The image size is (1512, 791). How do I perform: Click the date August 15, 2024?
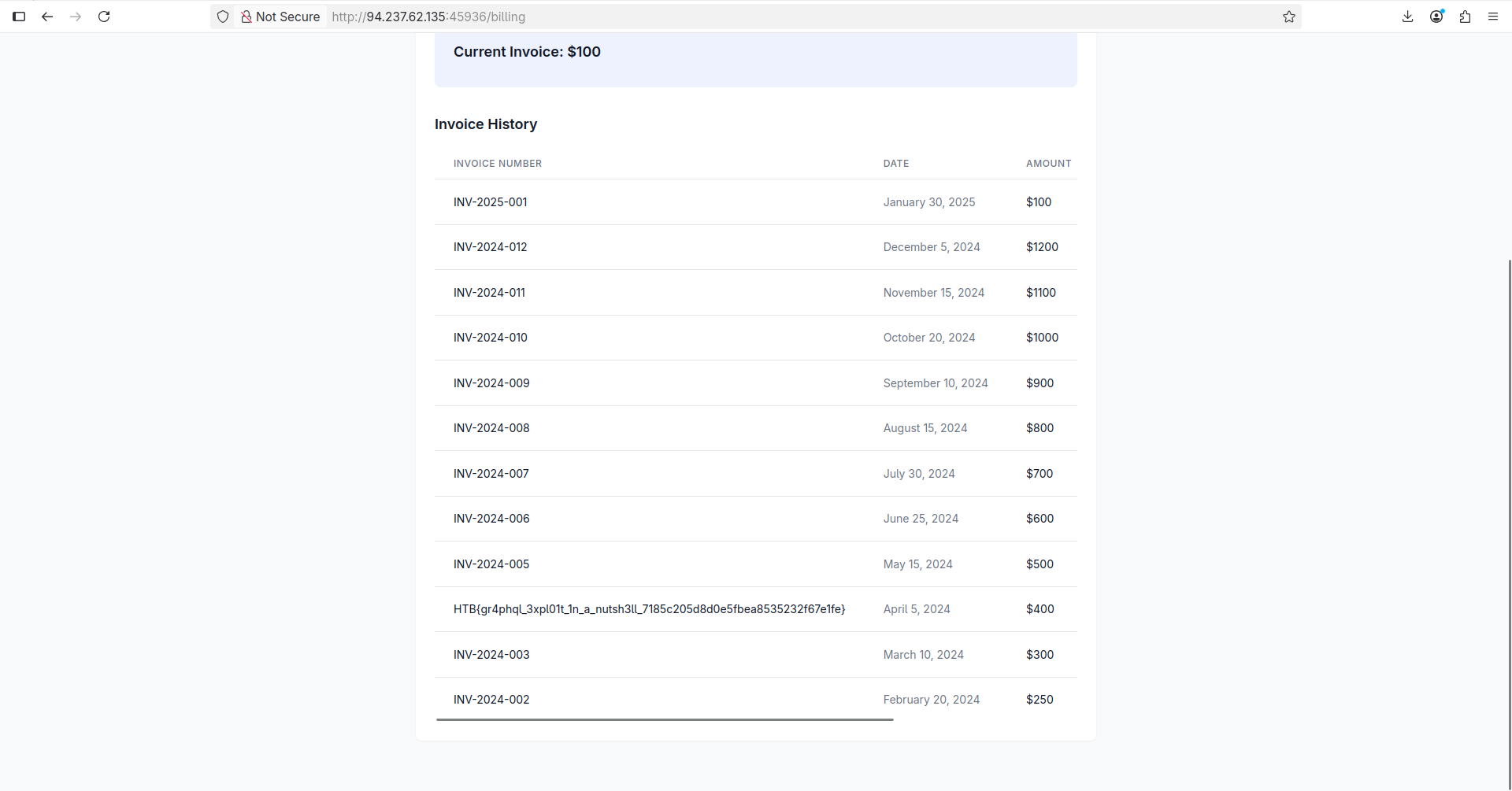click(x=925, y=428)
